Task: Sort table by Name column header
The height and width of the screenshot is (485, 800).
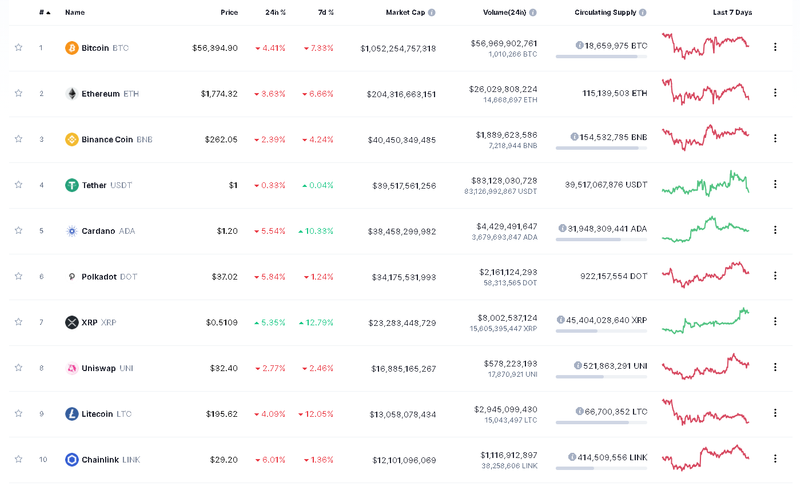Action: (x=75, y=12)
